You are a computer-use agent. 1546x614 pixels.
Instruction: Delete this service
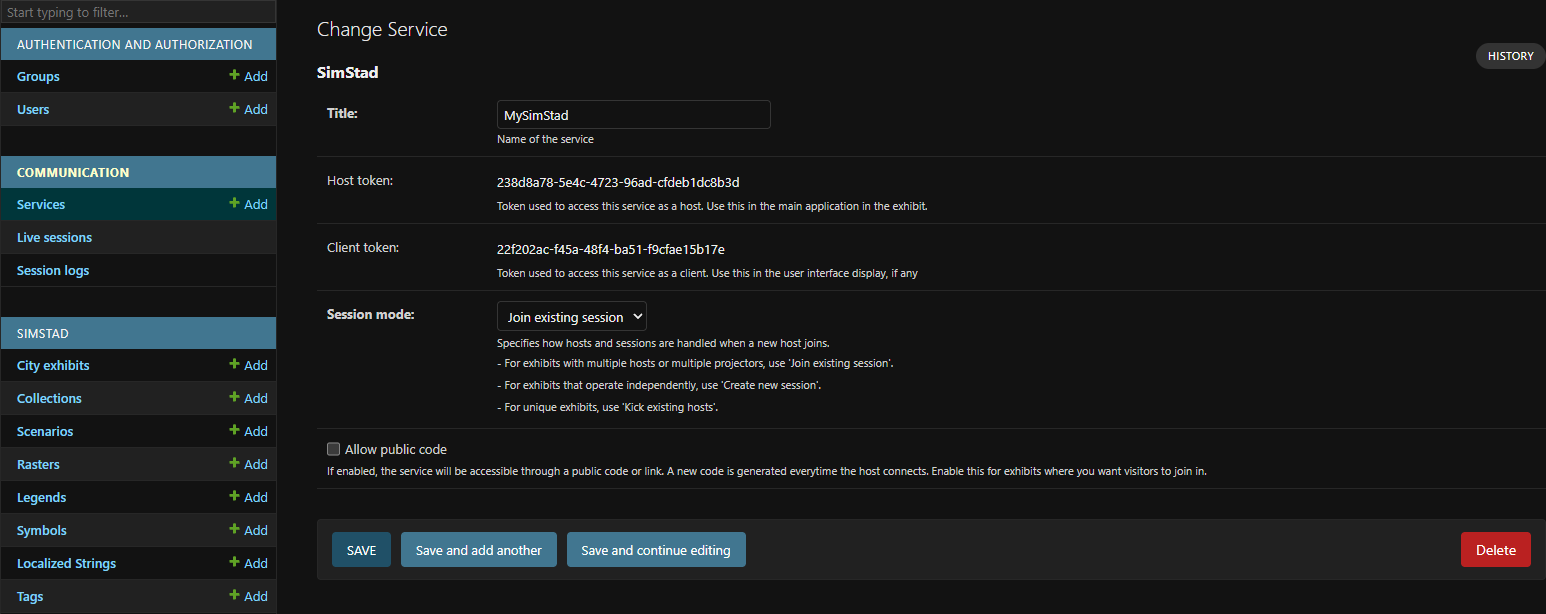[x=1496, y=550]
